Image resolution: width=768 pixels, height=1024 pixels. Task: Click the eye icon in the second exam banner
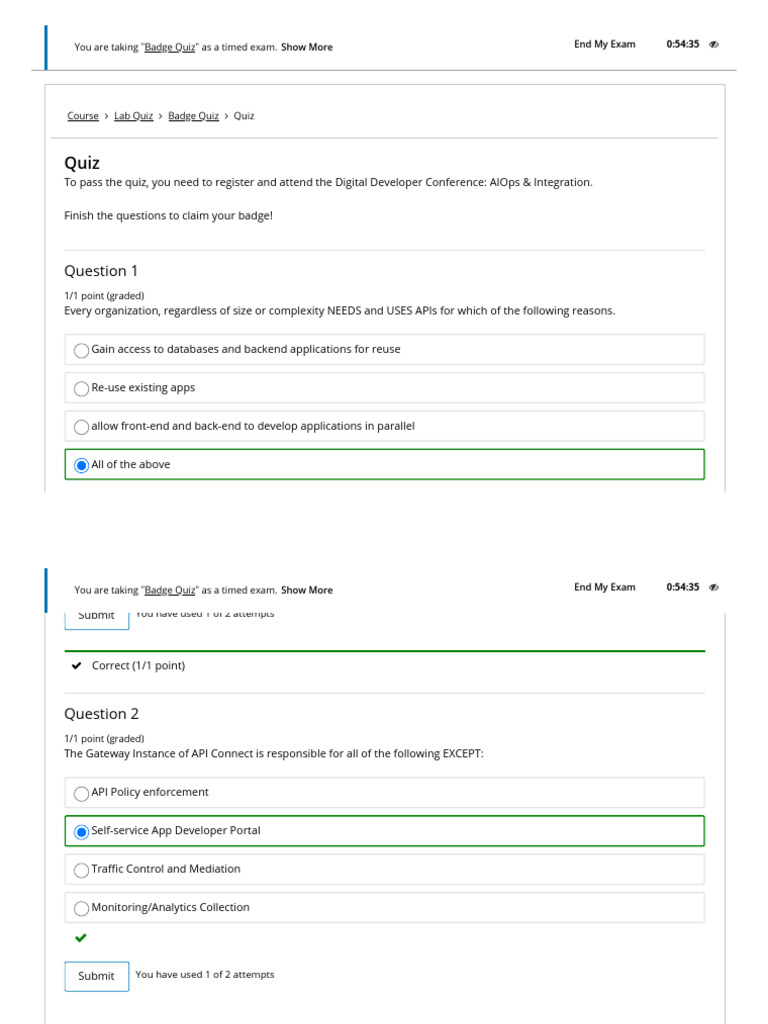(x=714, y=588)
